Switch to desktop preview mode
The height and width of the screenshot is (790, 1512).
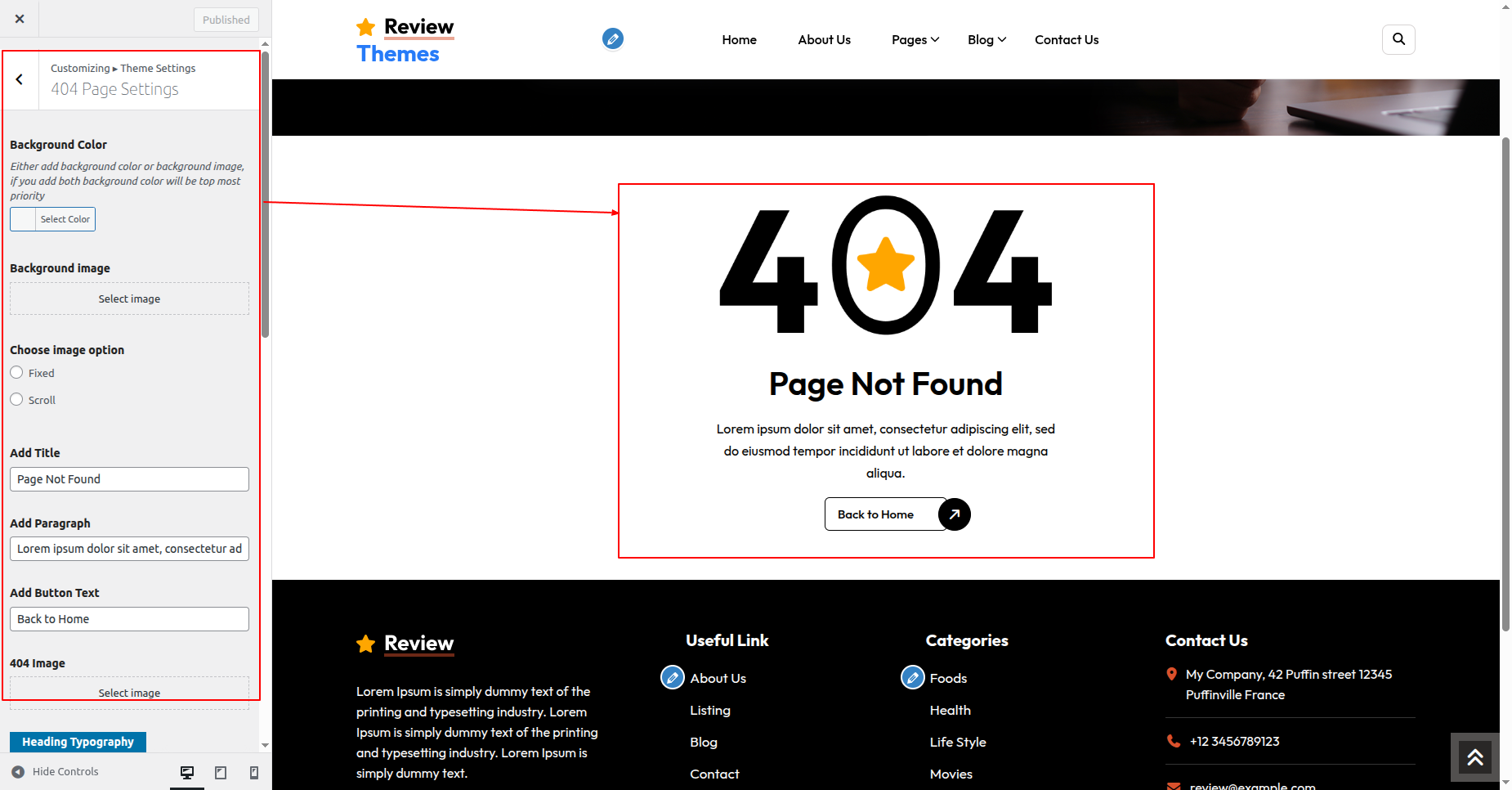click(187, 772)
